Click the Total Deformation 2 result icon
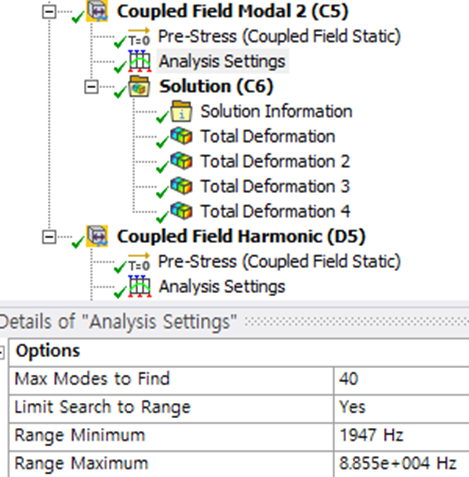The image size is (469, 477). (x=181, y=161)
